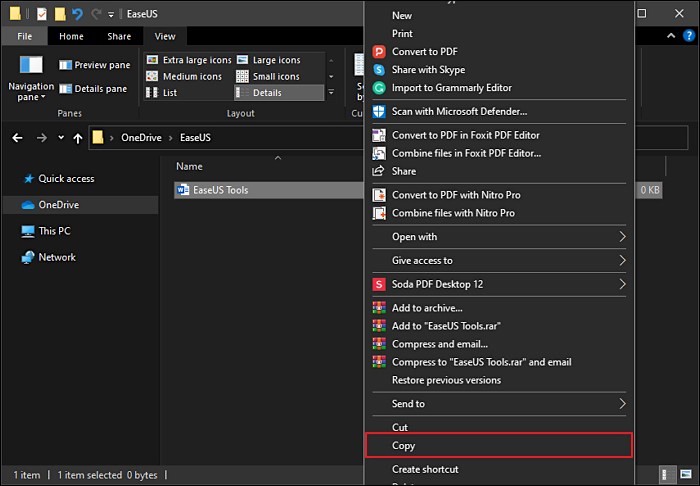Select Quick access in navigation pane
700x486 pixels.
click(x=66, y=179)
